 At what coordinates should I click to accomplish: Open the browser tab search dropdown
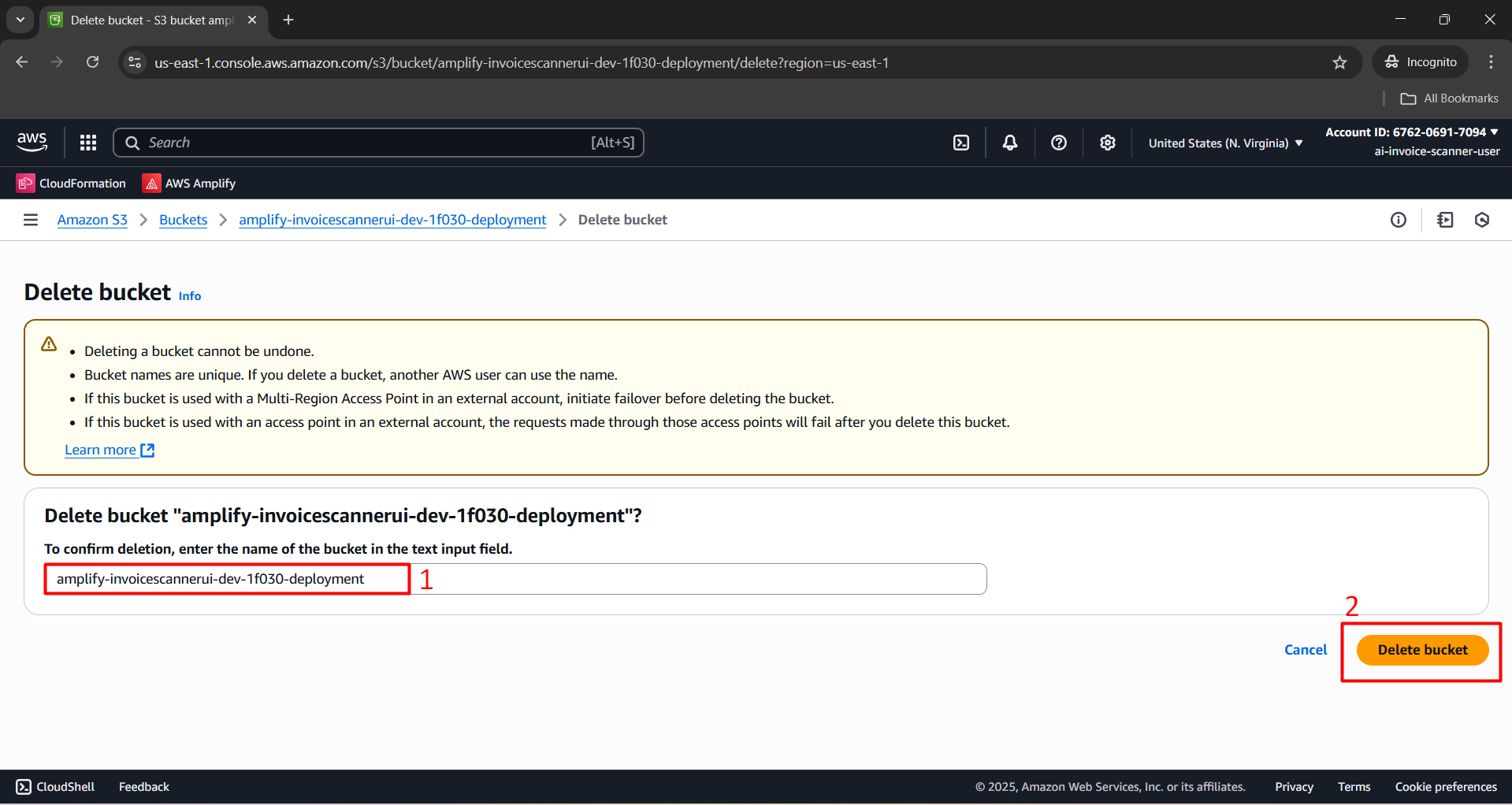[x=20, y=20]
